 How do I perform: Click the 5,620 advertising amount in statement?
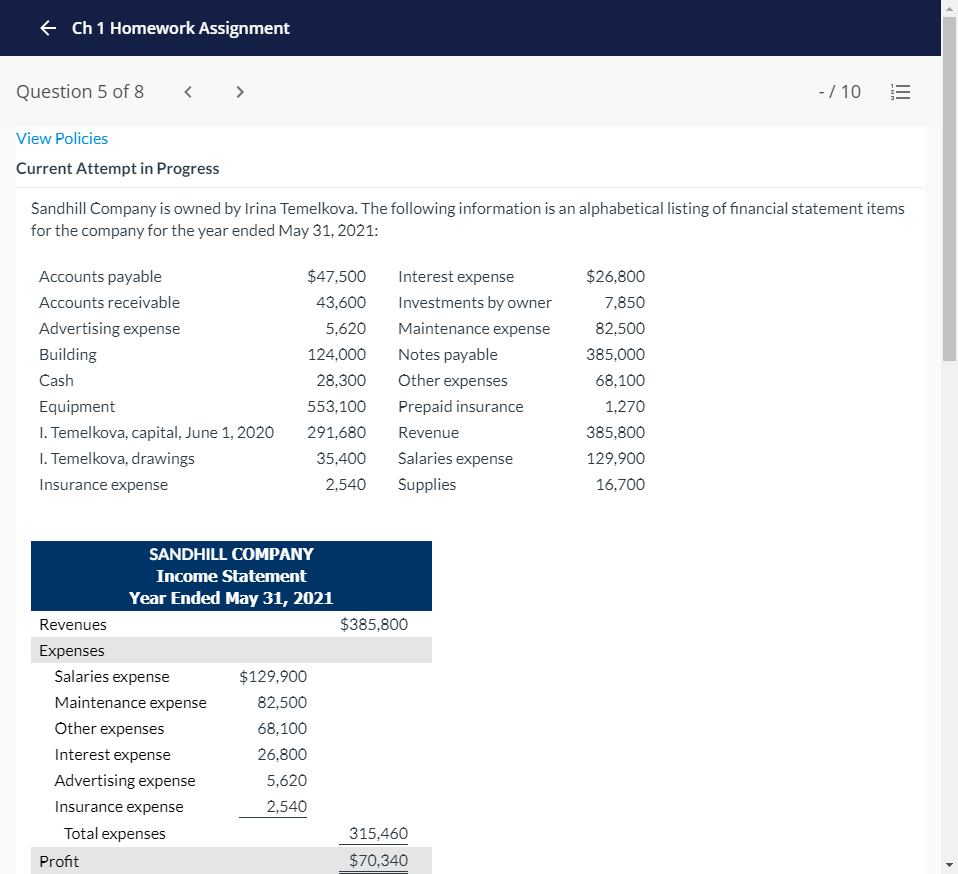click(287, 781)
